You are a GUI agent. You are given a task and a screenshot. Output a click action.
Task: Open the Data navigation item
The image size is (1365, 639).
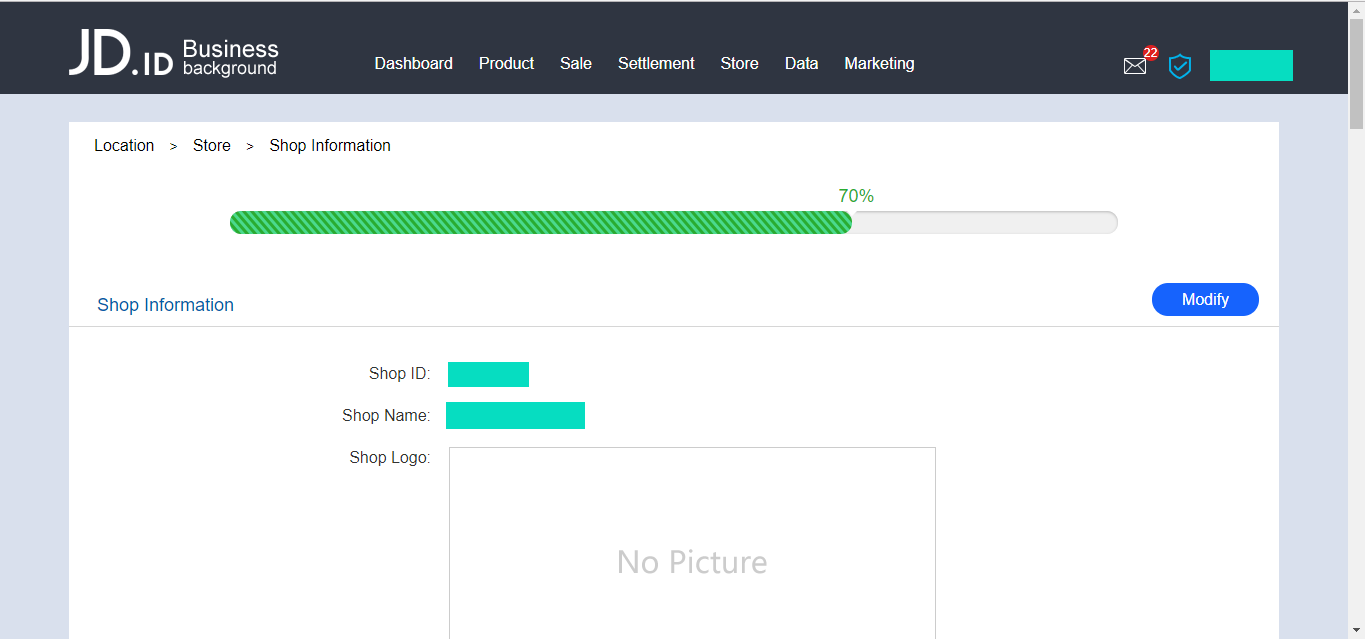801,63
